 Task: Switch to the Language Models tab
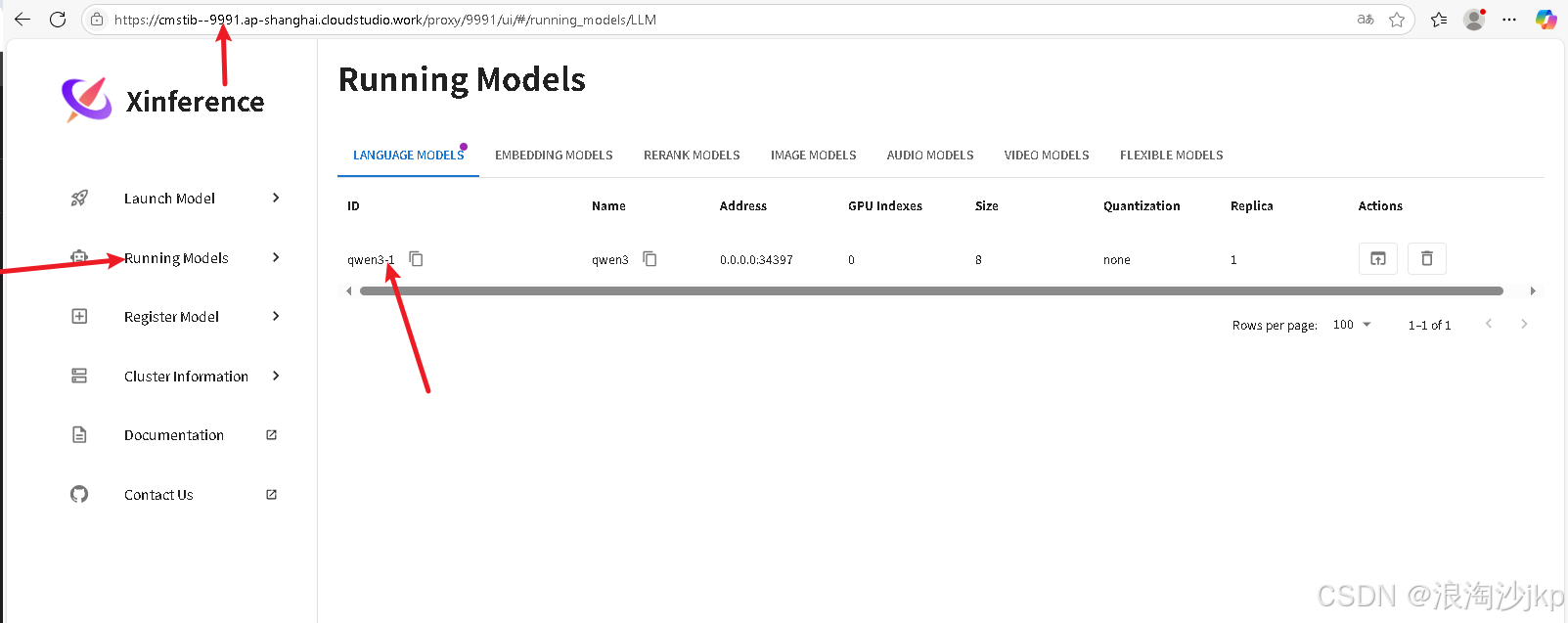409,156
